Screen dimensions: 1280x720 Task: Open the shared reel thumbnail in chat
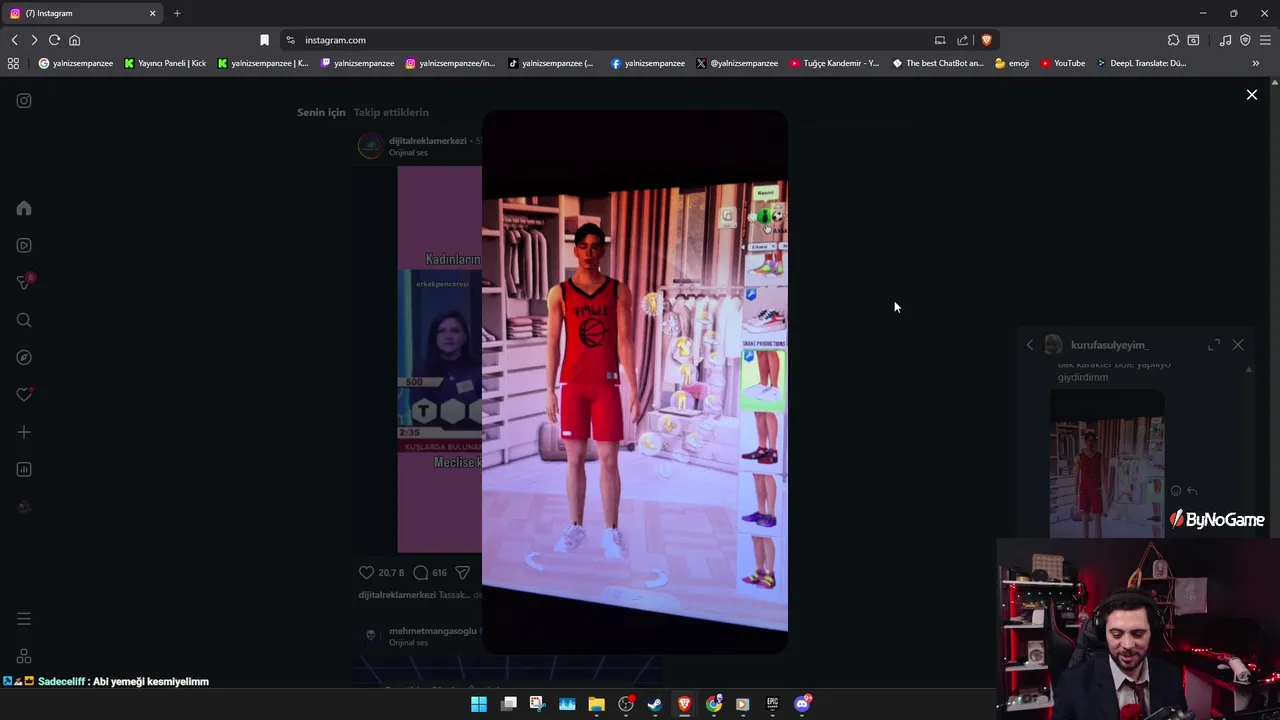pos(1107,465)
